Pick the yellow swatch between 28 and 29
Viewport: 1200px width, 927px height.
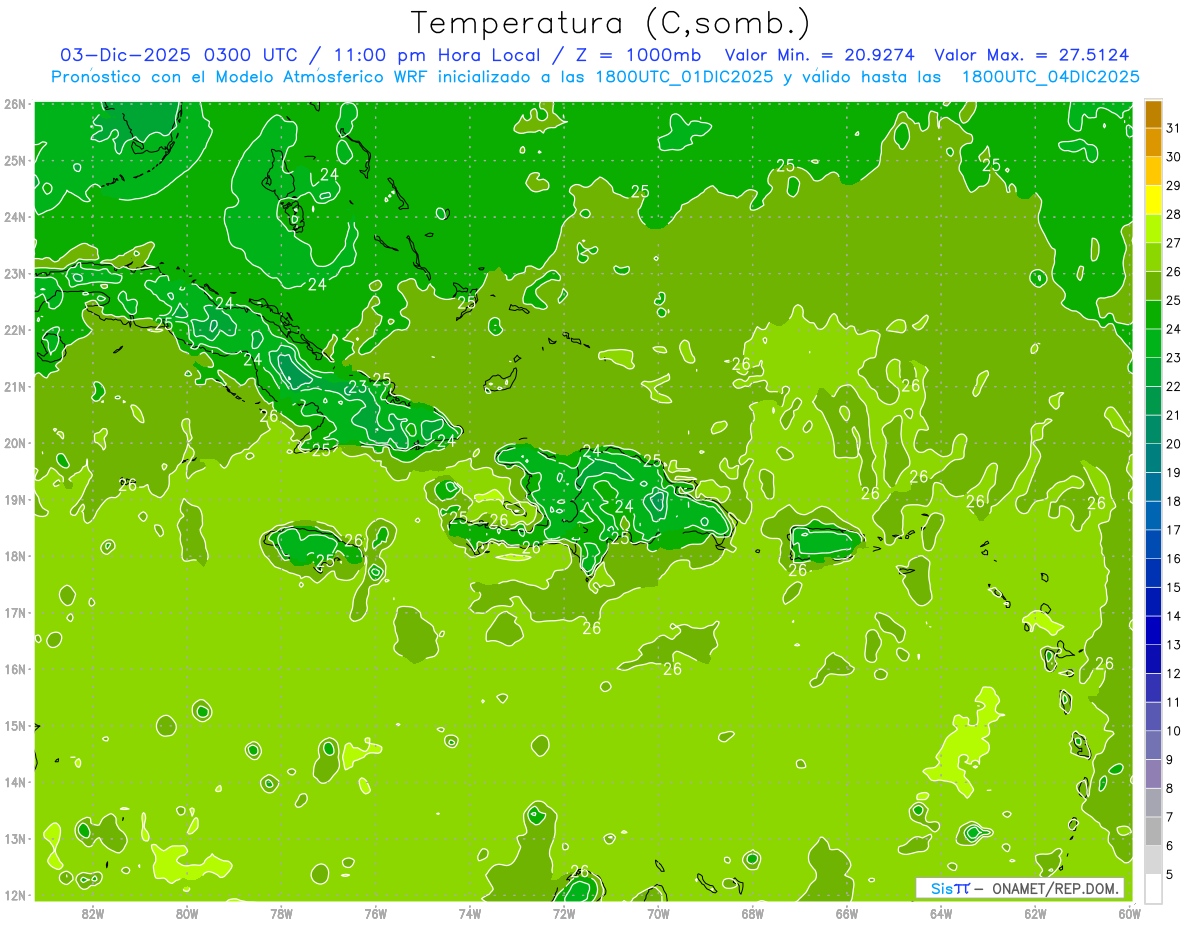(x=1153, y=199)
